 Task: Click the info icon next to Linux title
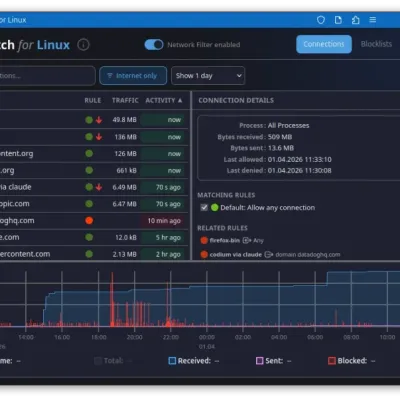tap(83, 45)
